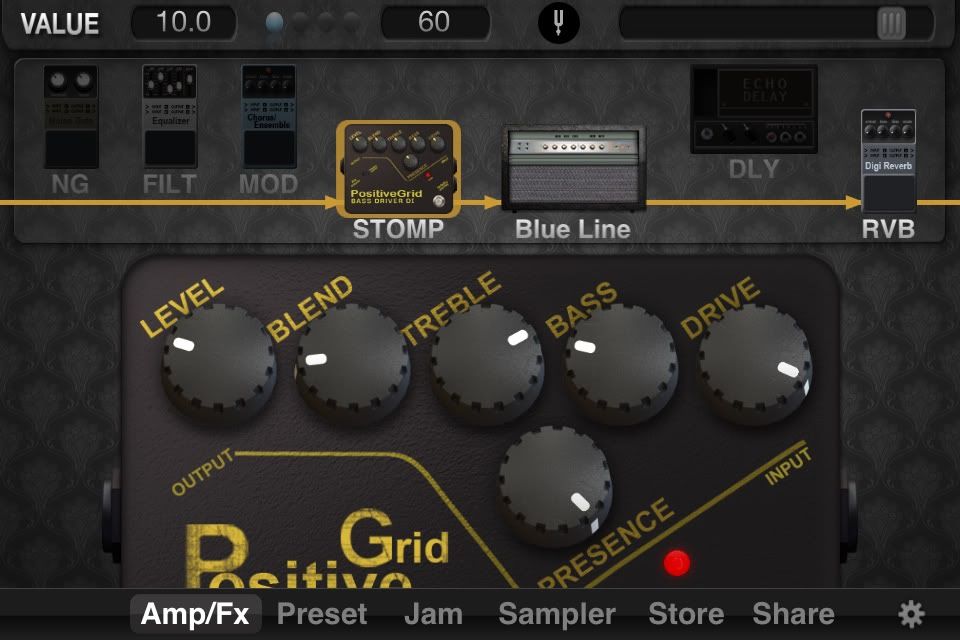Click the BASS knob
The image size is (960, 640).
pyautogui.click(x=621, y=365)
